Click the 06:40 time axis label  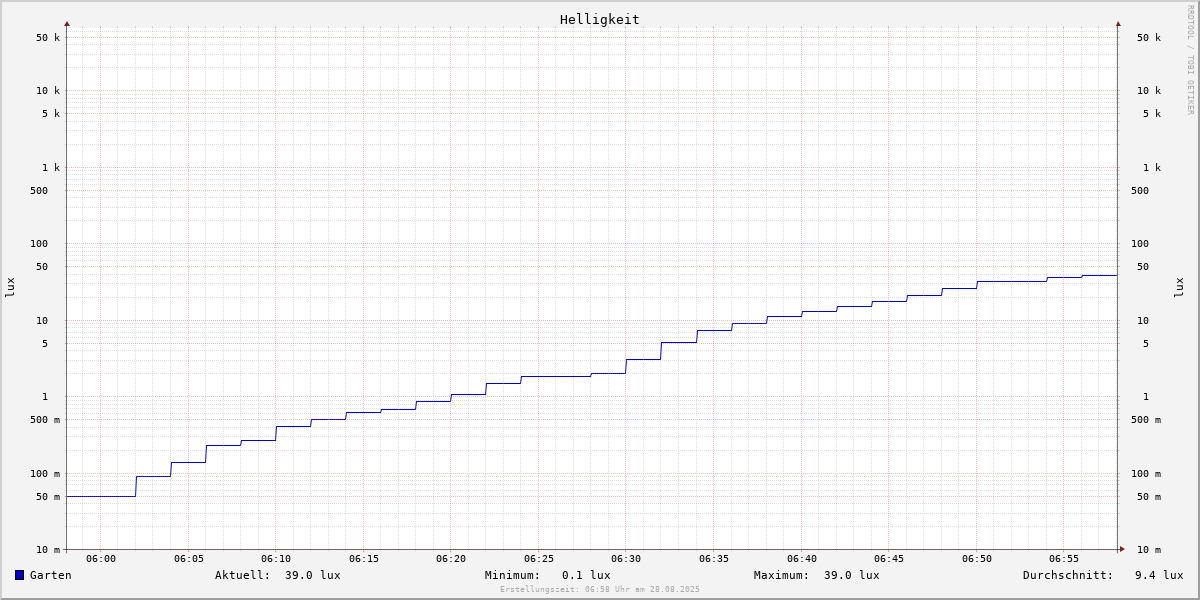coord(802,559)
